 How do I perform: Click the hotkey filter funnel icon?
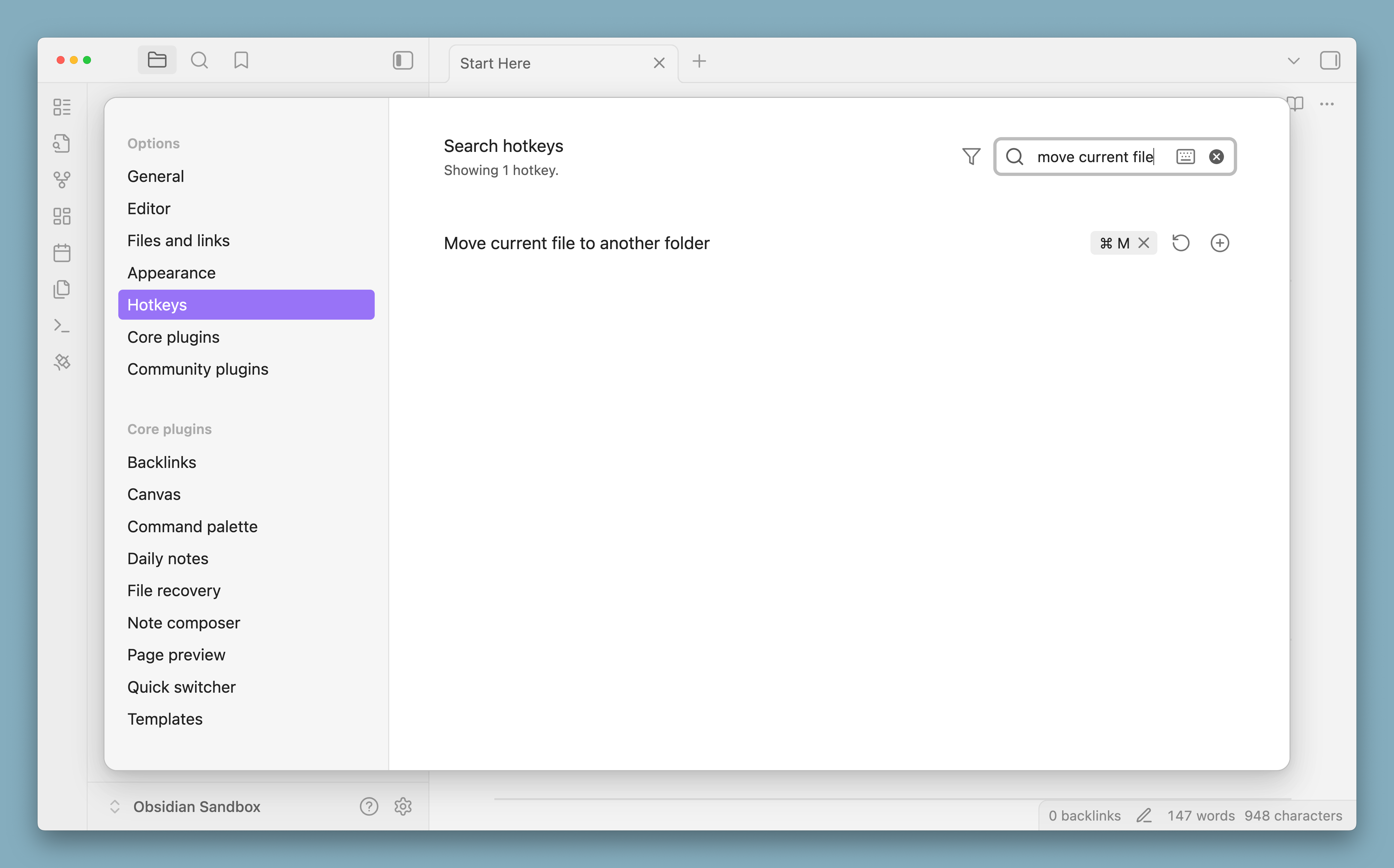point(971,156)
